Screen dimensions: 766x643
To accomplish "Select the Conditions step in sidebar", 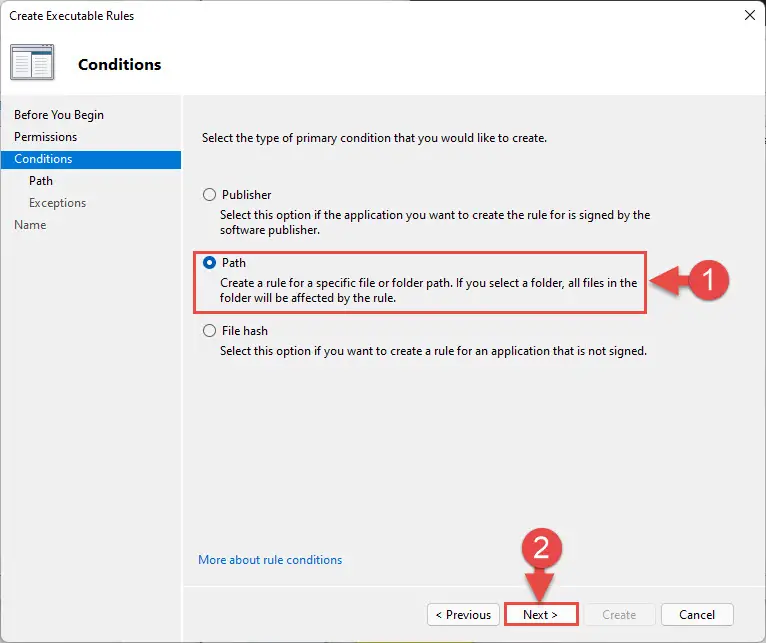I will (x=91, y=159).
